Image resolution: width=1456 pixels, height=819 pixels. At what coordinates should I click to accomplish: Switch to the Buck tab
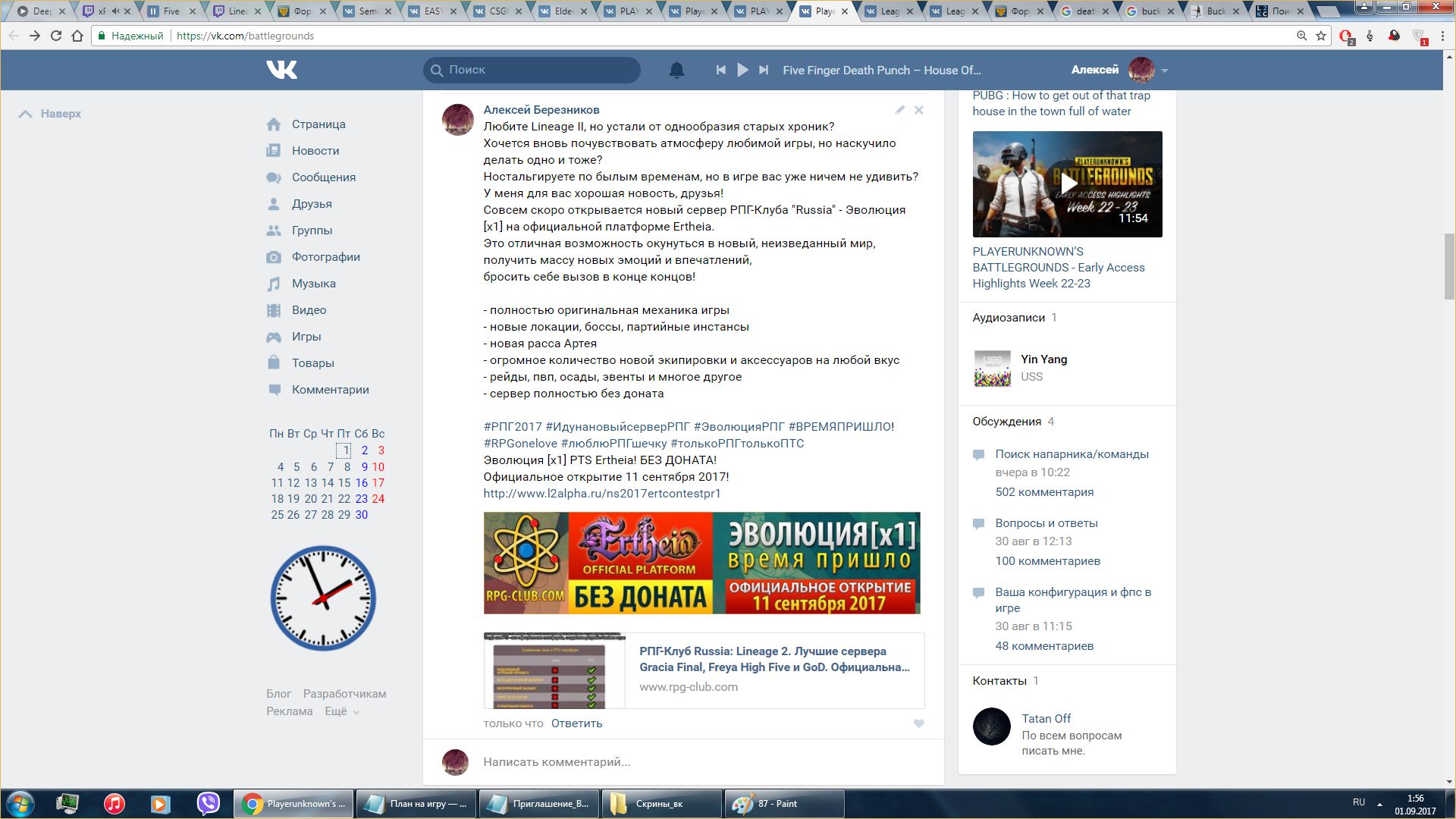1215,11
